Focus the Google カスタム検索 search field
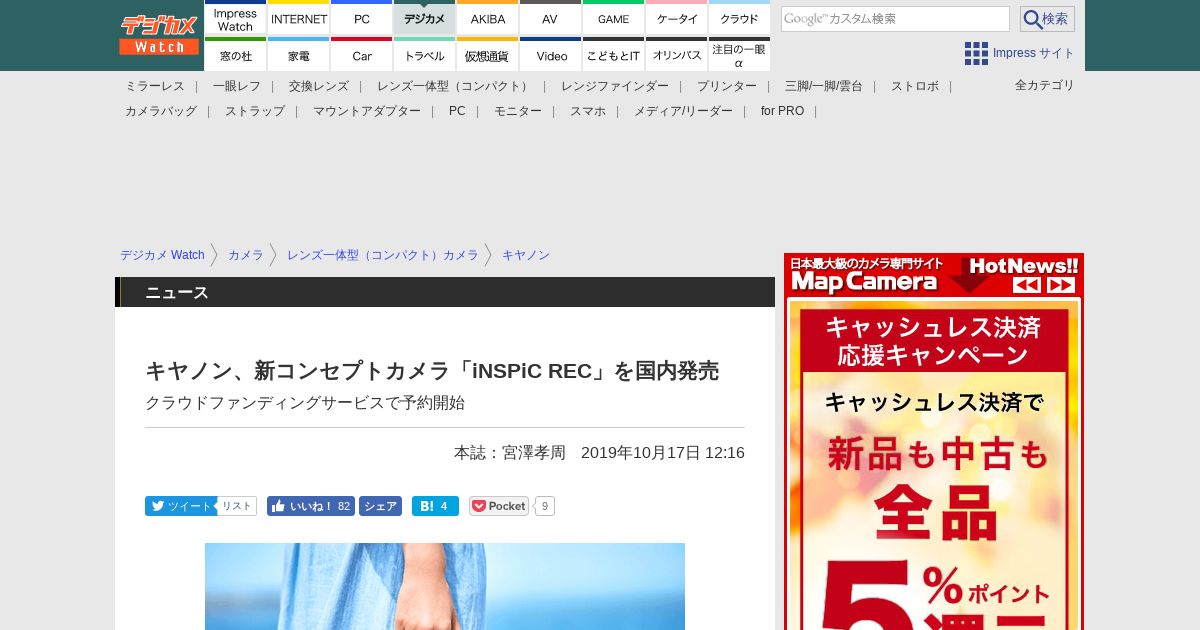The height and width of the screenshot is (630, 1200). click(x=895, y=19)
